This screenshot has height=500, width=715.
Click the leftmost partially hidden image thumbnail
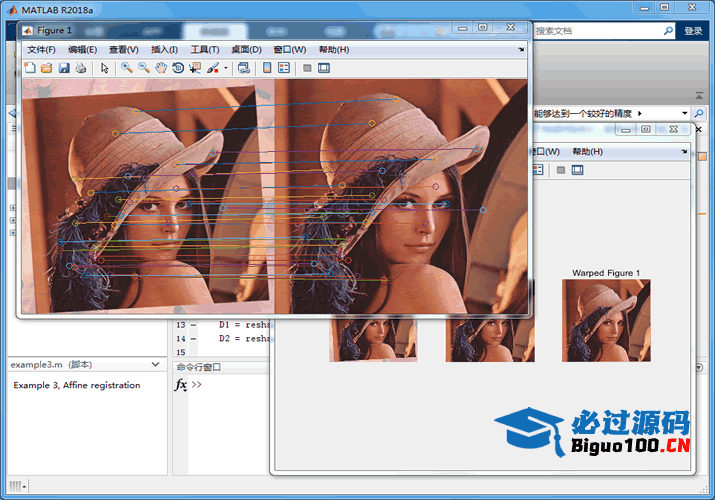coord(373,338)
